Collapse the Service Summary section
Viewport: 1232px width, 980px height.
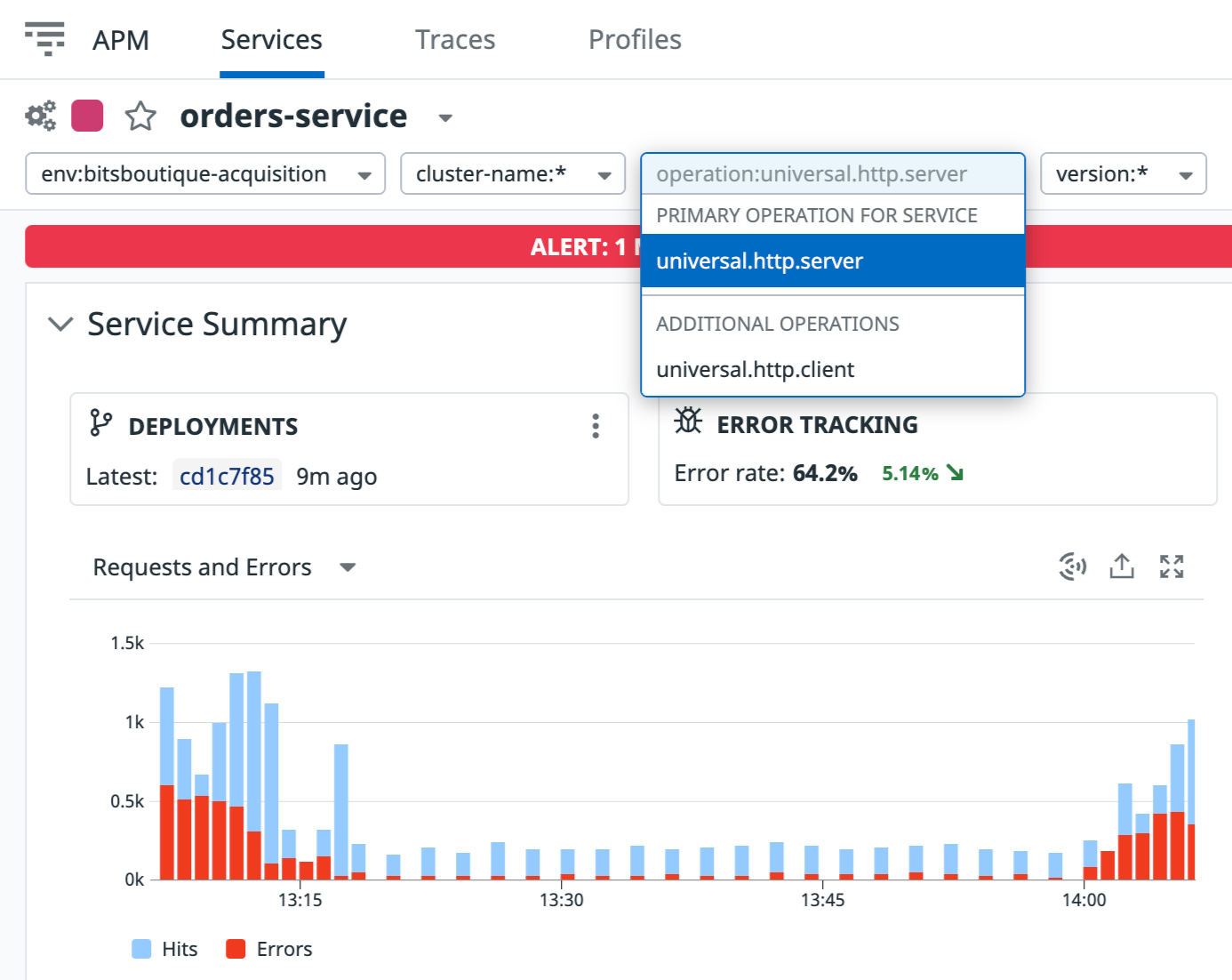click(x=60, y=324)
